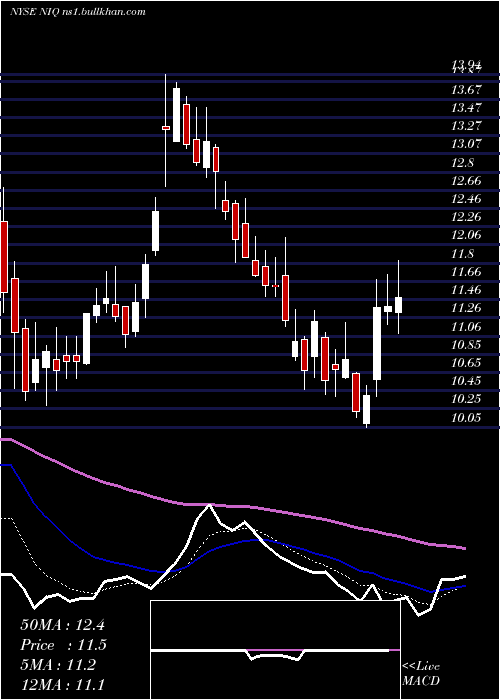Viewport: 500px width, 700px height.
Task: Click the 12.8 price axis label
Action: [x=462, y=163]
